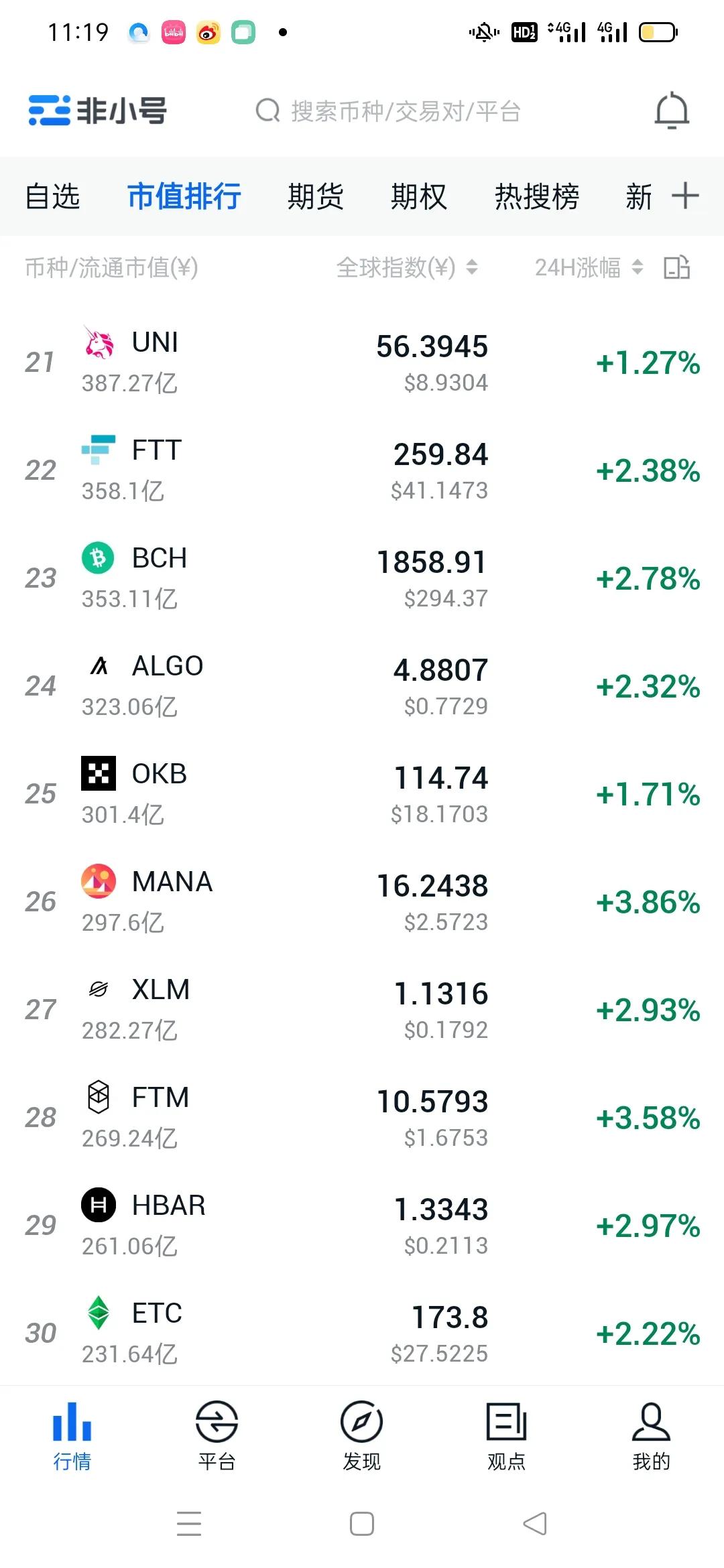Screen dimensions: 724x1568
Task: Tap the UNI unicorn coin logo
Action: coord(99,342)
